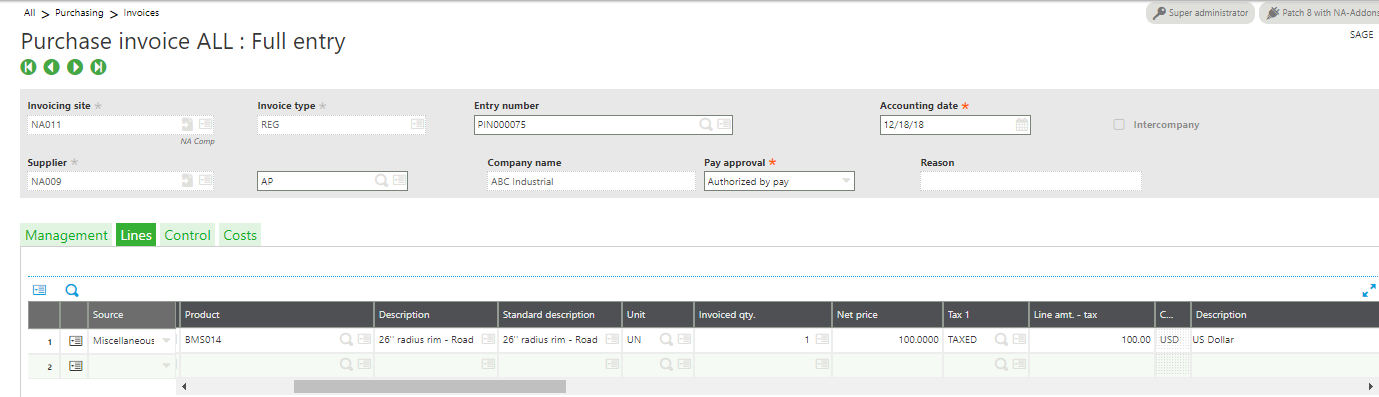Click the All breadcrumb link
The width and height of the screenshot is (1379, 397).
30,13
